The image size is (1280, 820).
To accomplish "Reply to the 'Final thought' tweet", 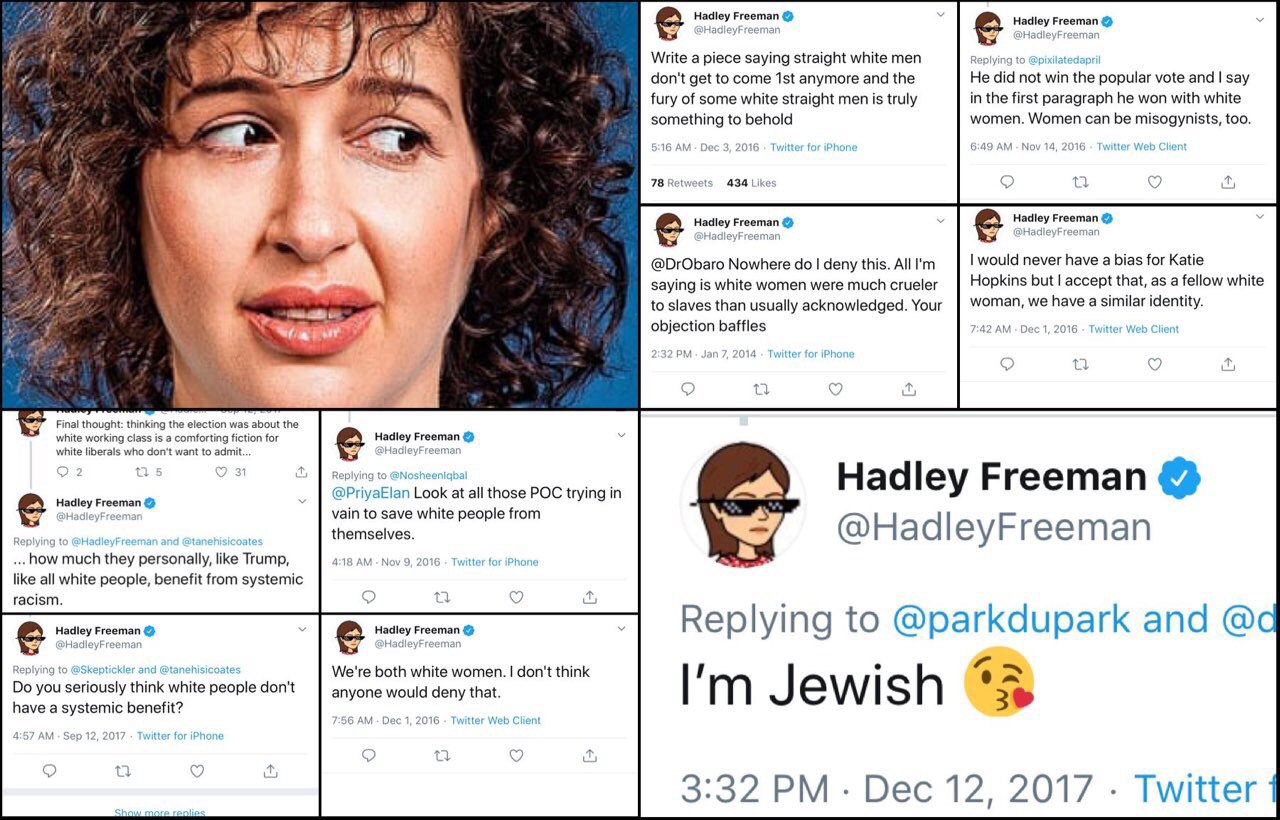I will click(63, 472).
